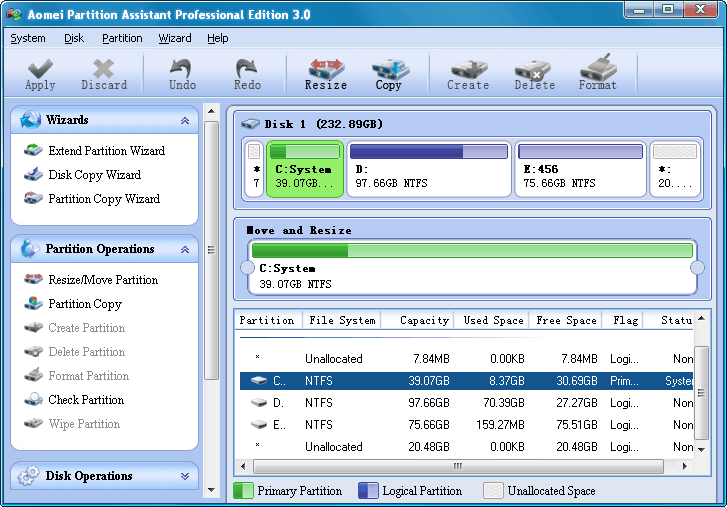The image size is (727, 507).
Task: Choose Partition Copy operation text
Action: (85, 304)
